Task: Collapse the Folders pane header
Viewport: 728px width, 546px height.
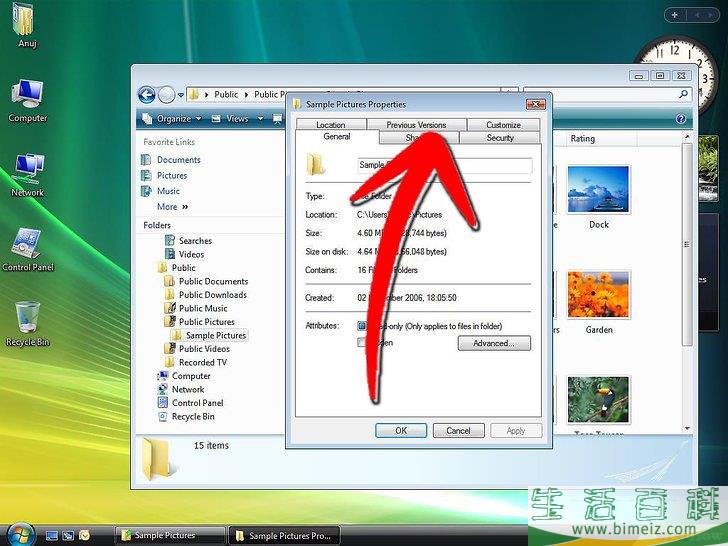Action: 157,225
